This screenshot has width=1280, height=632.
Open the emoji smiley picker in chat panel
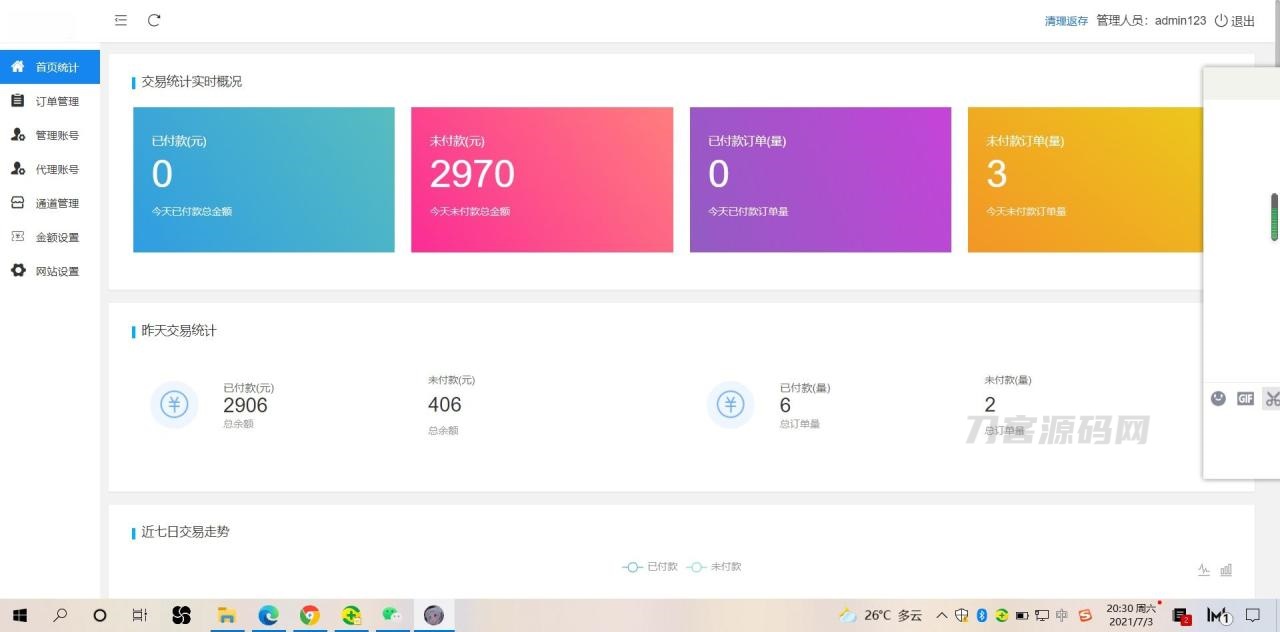point(1218,398)
